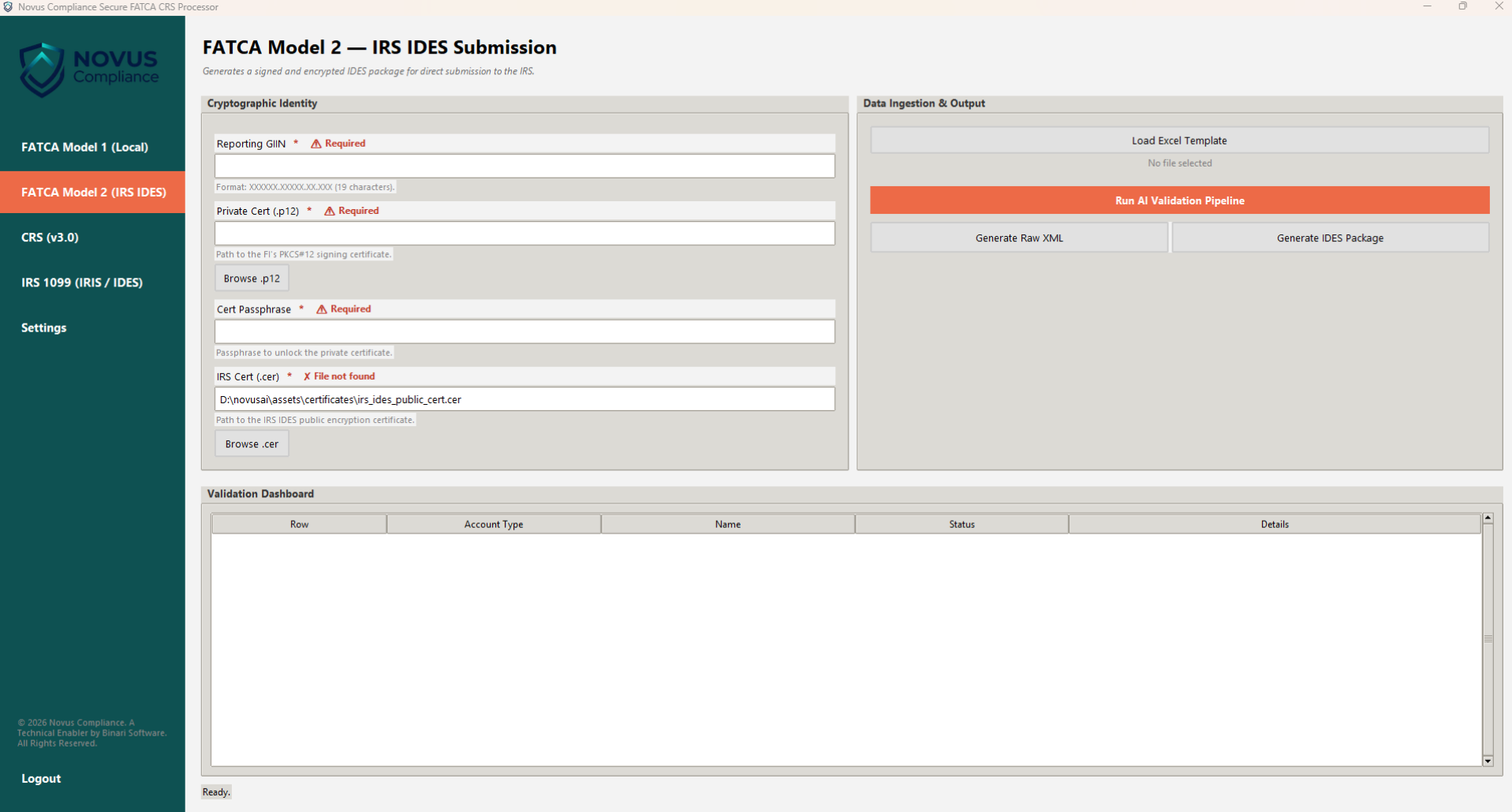Open Settings from the sidebar
1512x812 pixels.
click(x=92, y=327)
